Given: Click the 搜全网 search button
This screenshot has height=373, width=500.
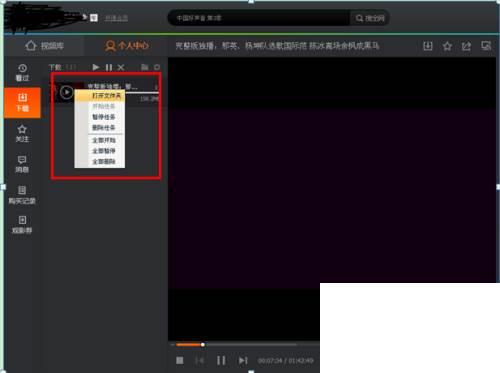Looking at the screenshot, I should tap(370, 18).
